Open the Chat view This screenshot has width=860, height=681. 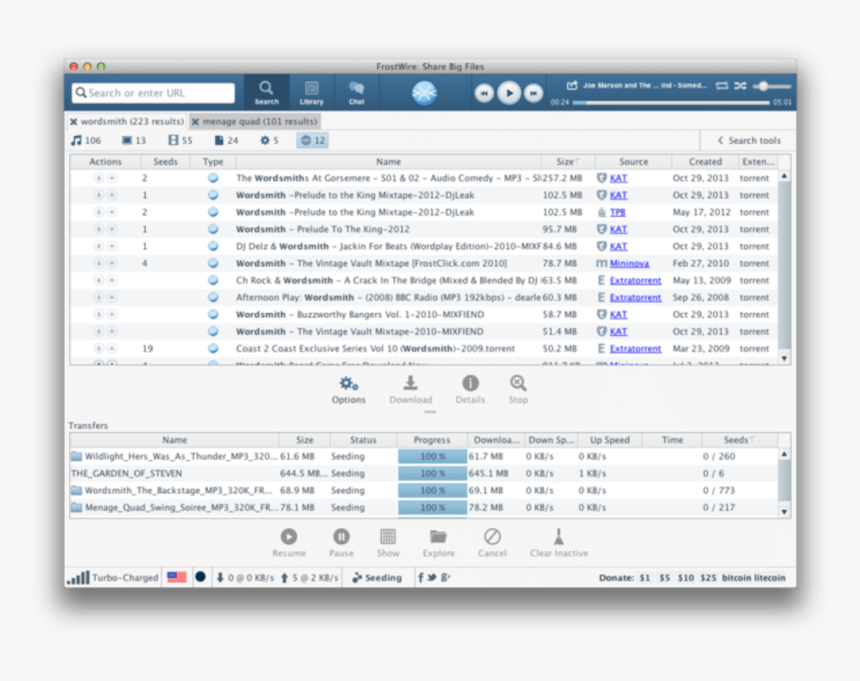click(x=357, y=93)
